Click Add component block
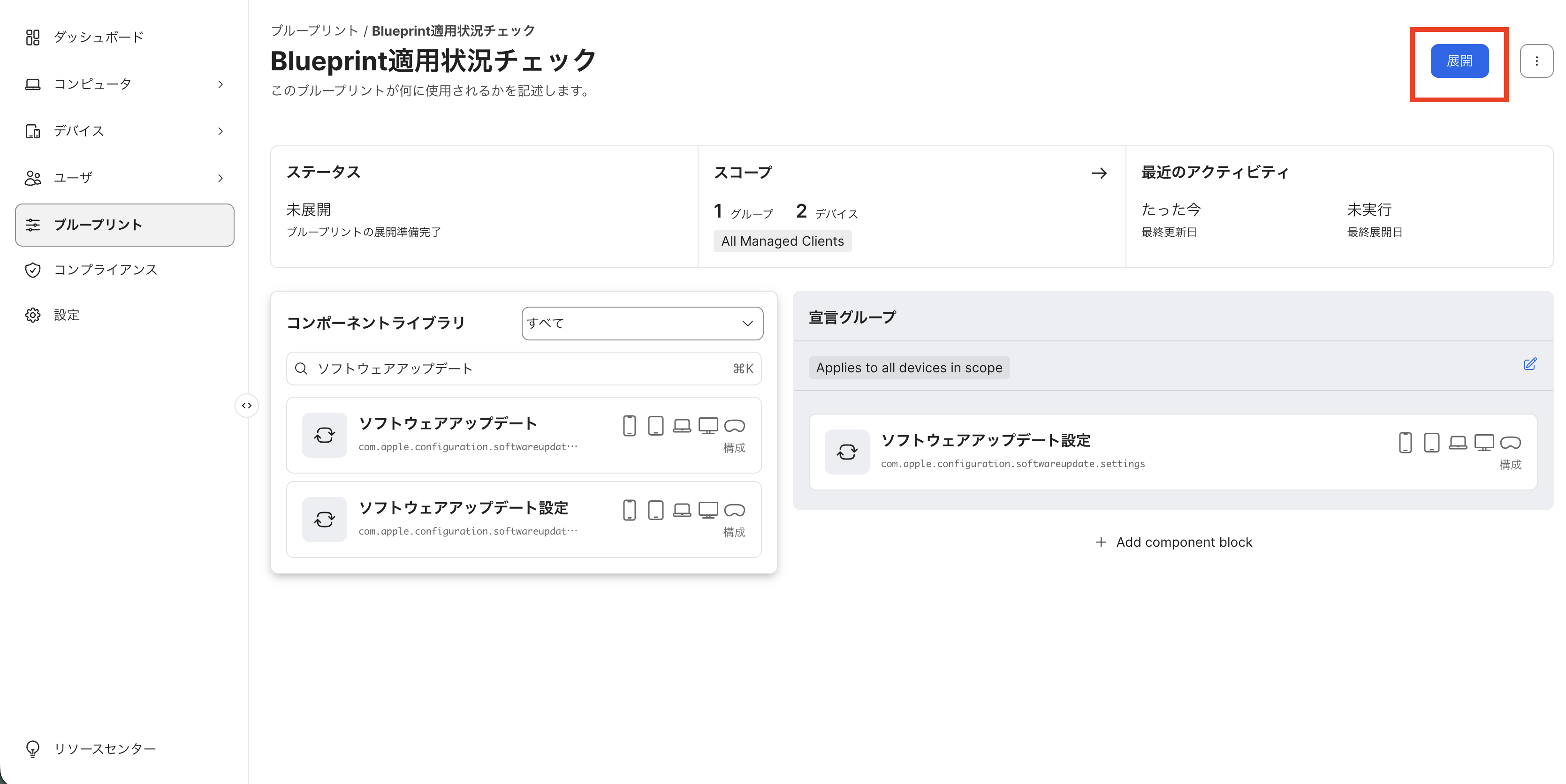 click(x=1173, y=542)
